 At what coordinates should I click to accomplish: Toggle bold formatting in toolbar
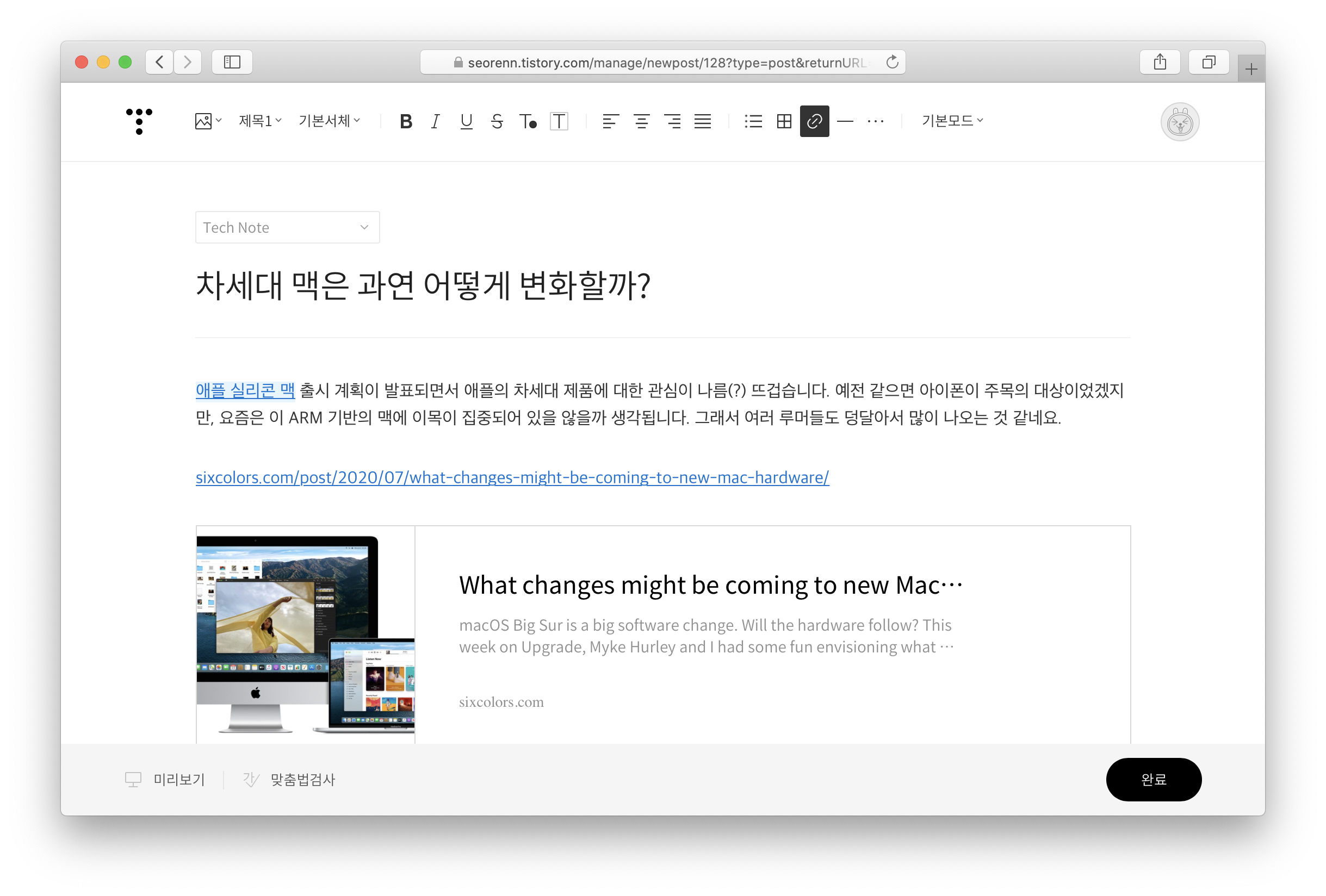(406, 121)
